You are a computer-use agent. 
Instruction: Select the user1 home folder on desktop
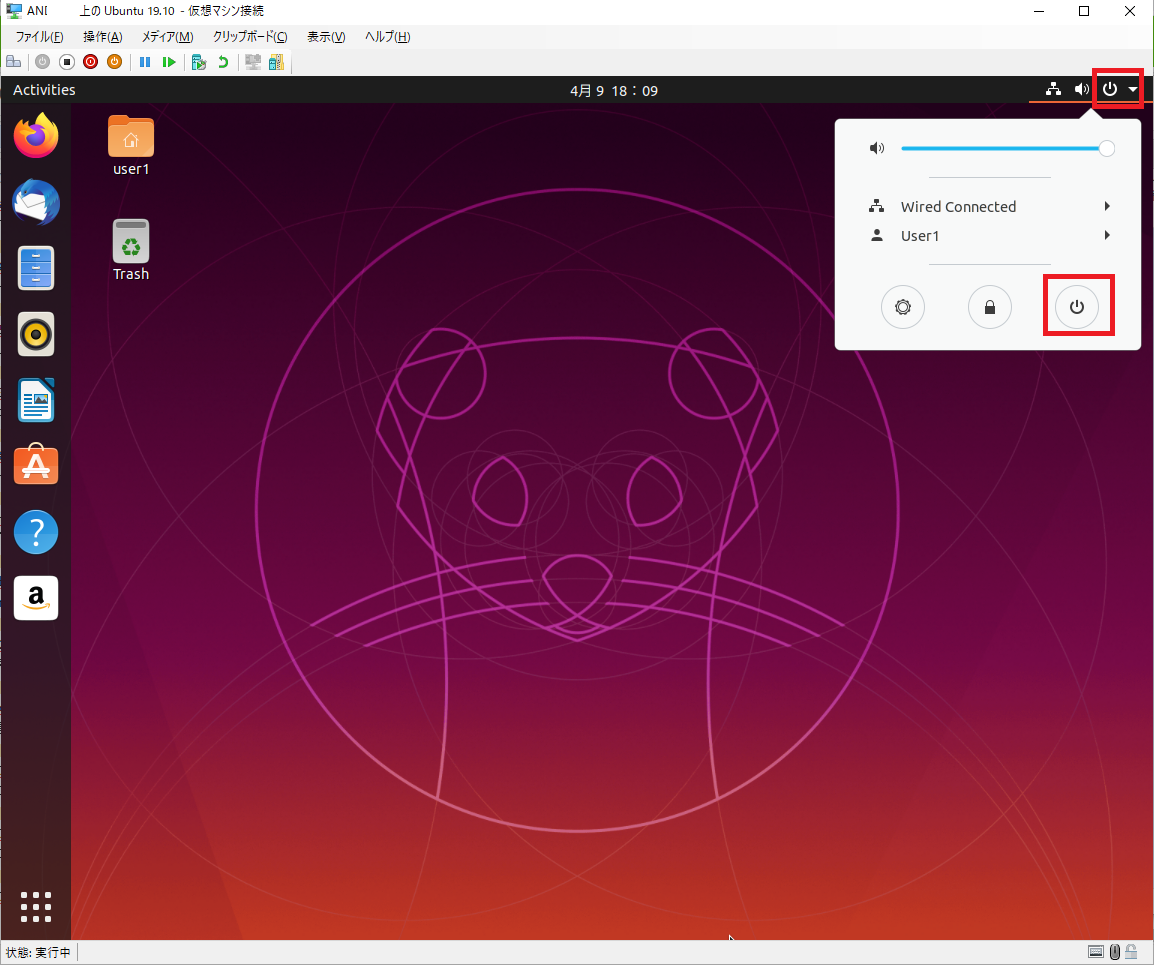coord(131,146)
